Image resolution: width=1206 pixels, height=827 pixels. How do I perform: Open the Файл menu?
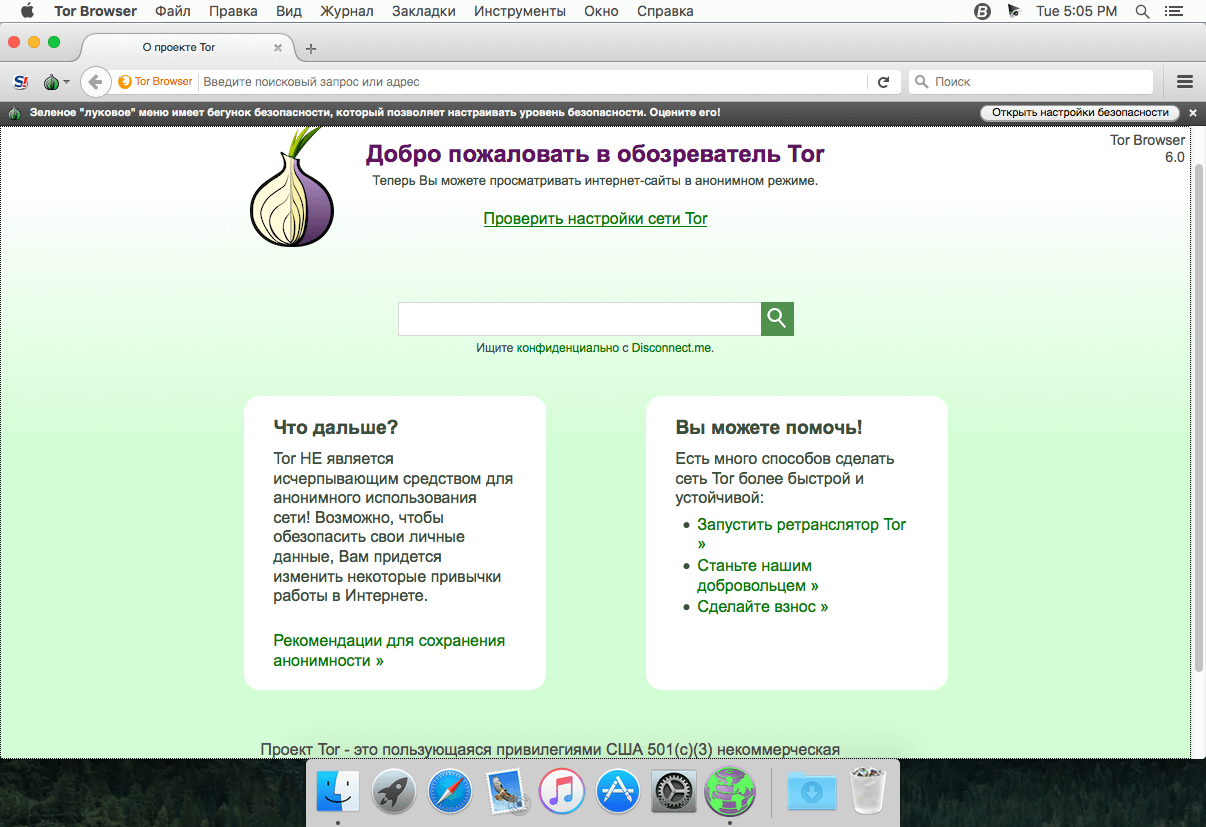172,11
